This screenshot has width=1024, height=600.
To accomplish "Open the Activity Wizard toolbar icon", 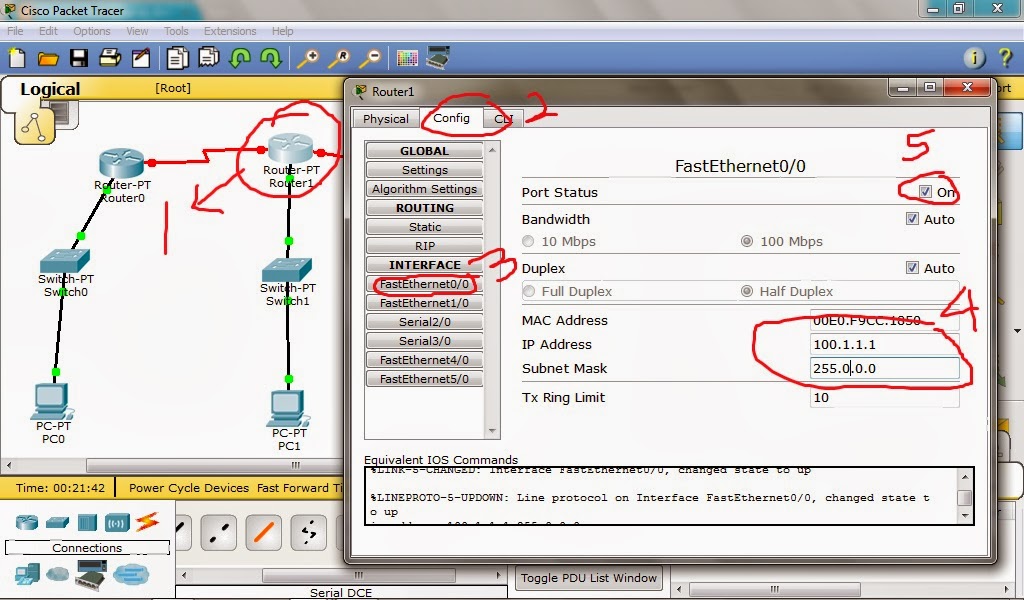I will [x=141, y=58].
